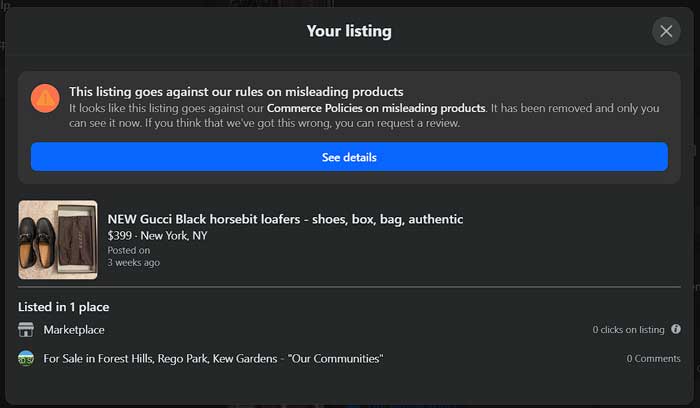Open the Marketplace listing location label
700x408 pixels.
click(74, 330)
